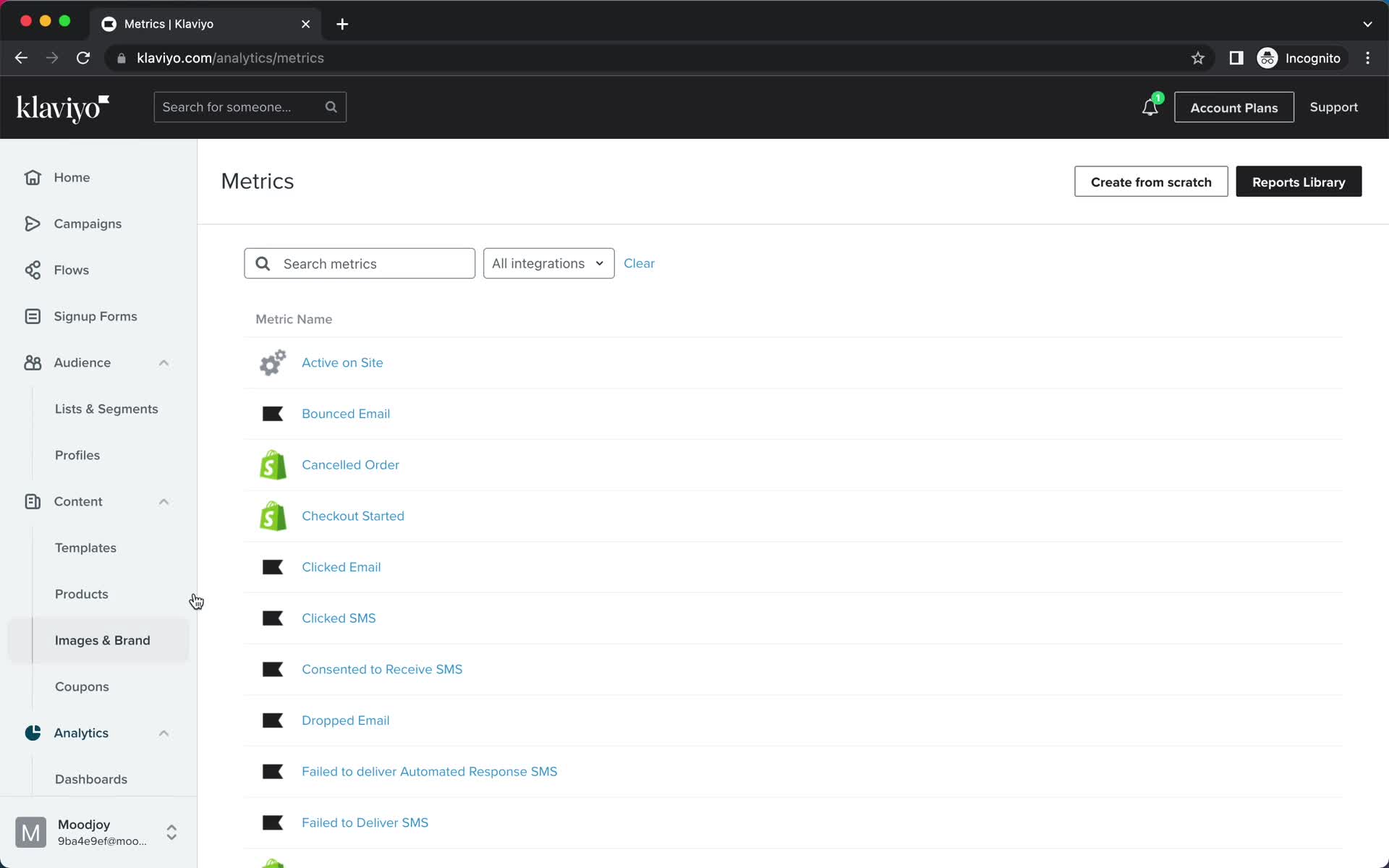Click the Search metrics input field

point(360,262)
